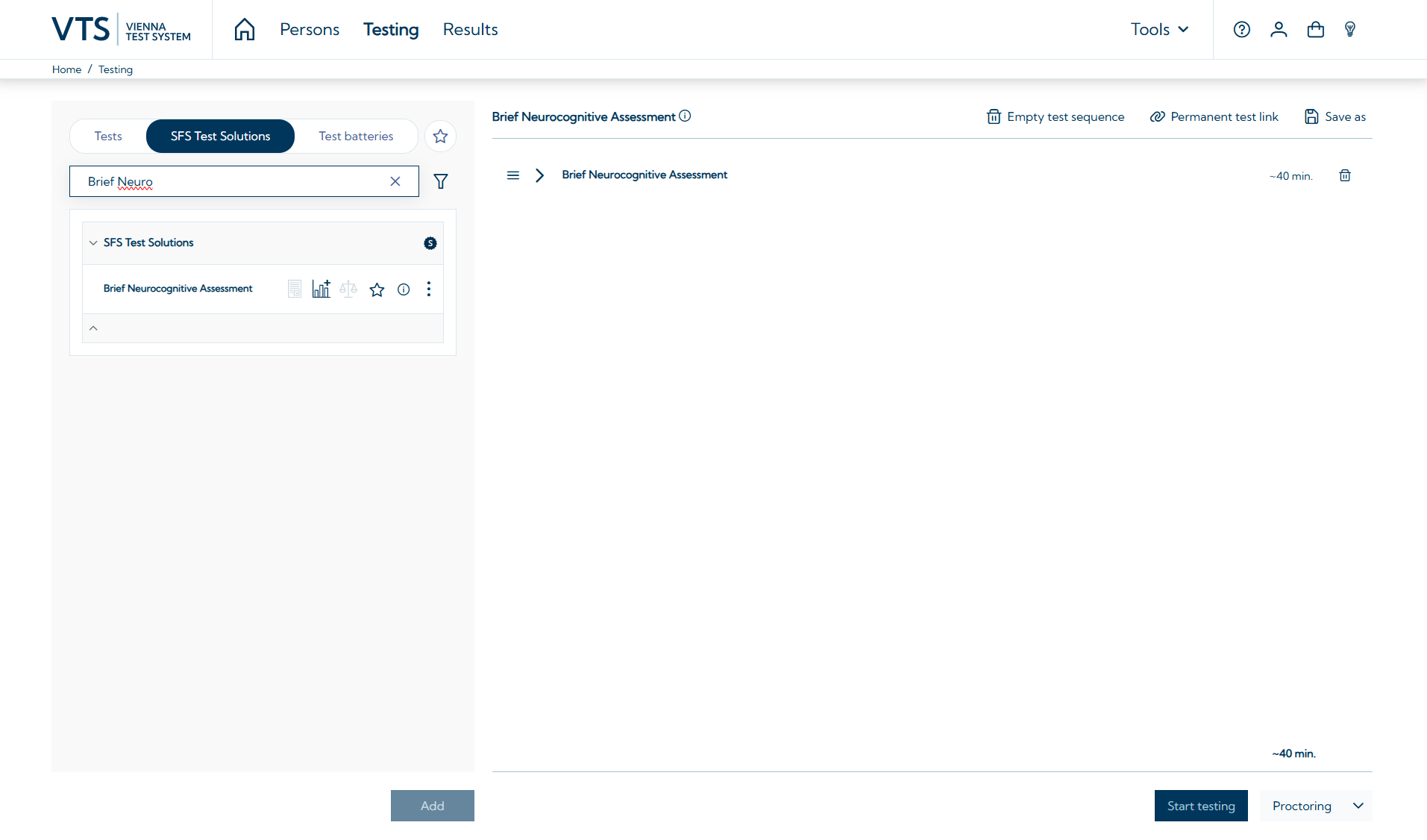
Task: Click the Brief Neurocognitive Assessment sequence entry name
Action: (644, 175)
